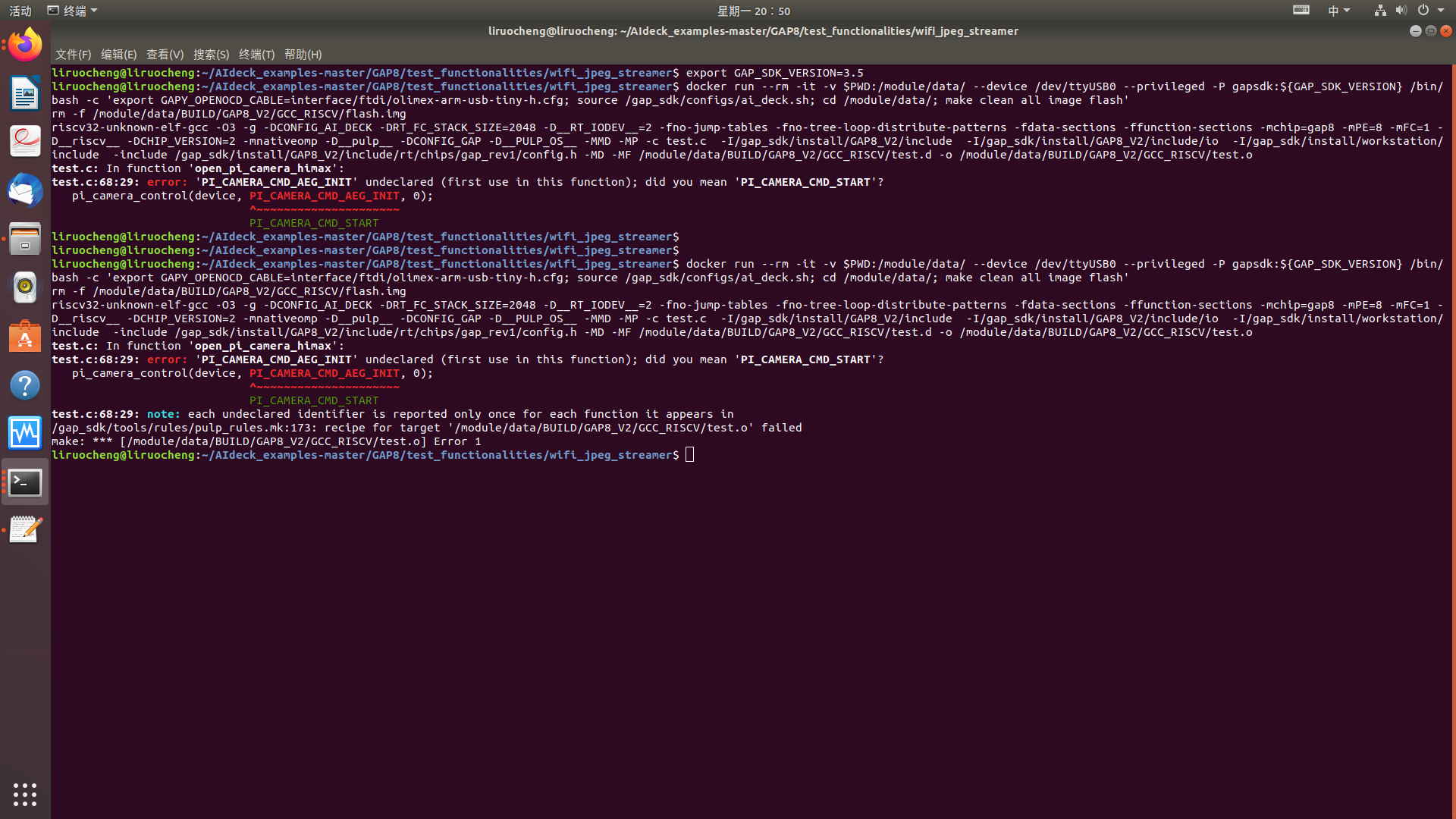Open the 文件(F) menu
Screen dimensions: 1456x819
(x=73, y=55)
